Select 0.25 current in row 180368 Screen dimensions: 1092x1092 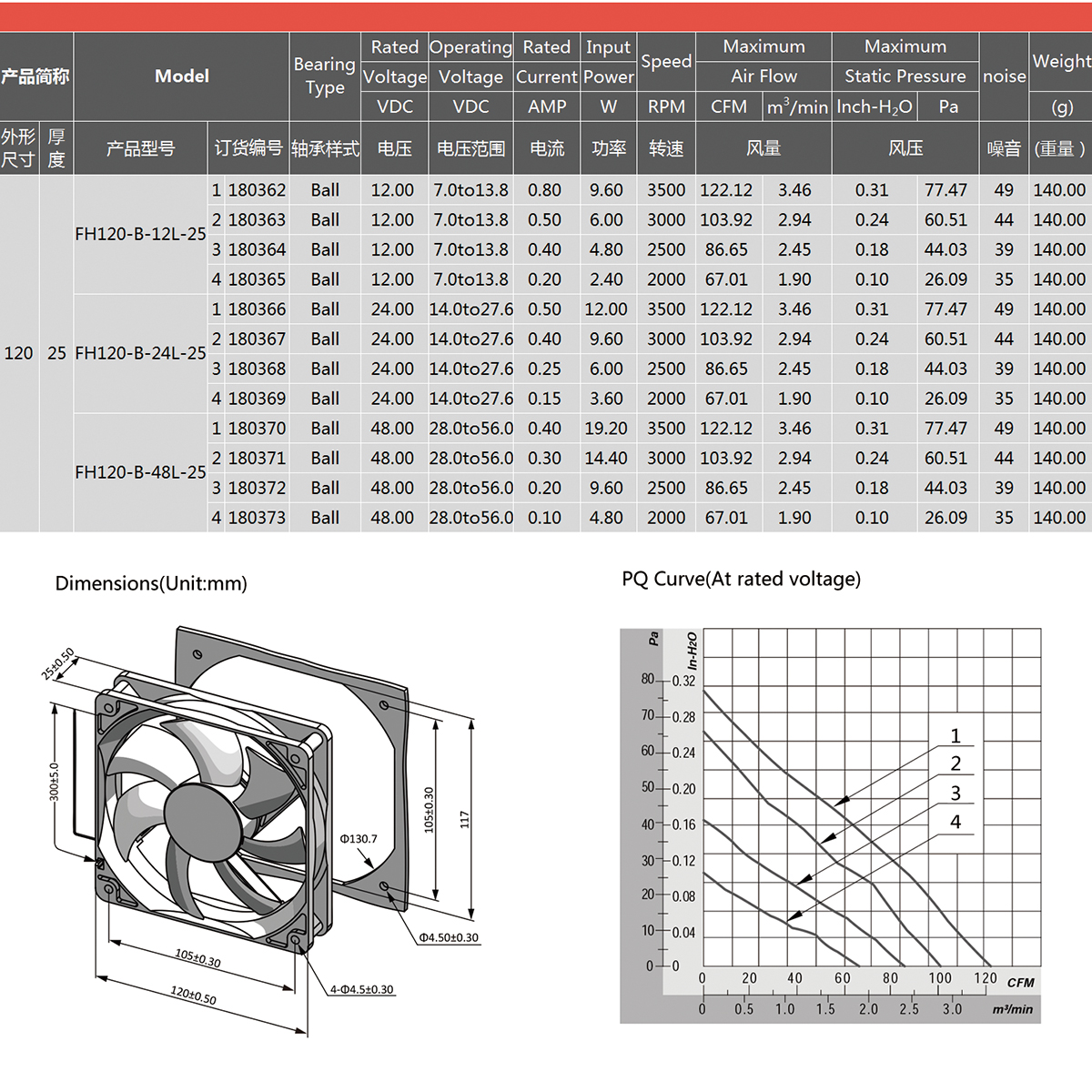click(x=544, y=369)
